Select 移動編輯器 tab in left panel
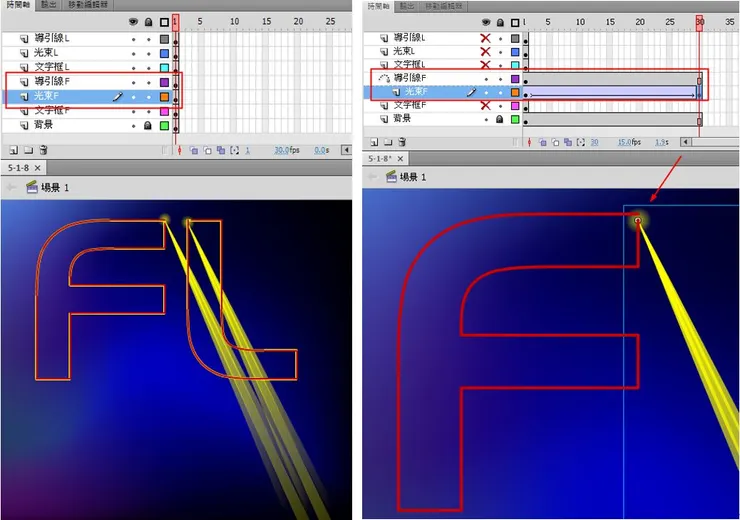Screen dimensions: 740x520 coord(87,5)
